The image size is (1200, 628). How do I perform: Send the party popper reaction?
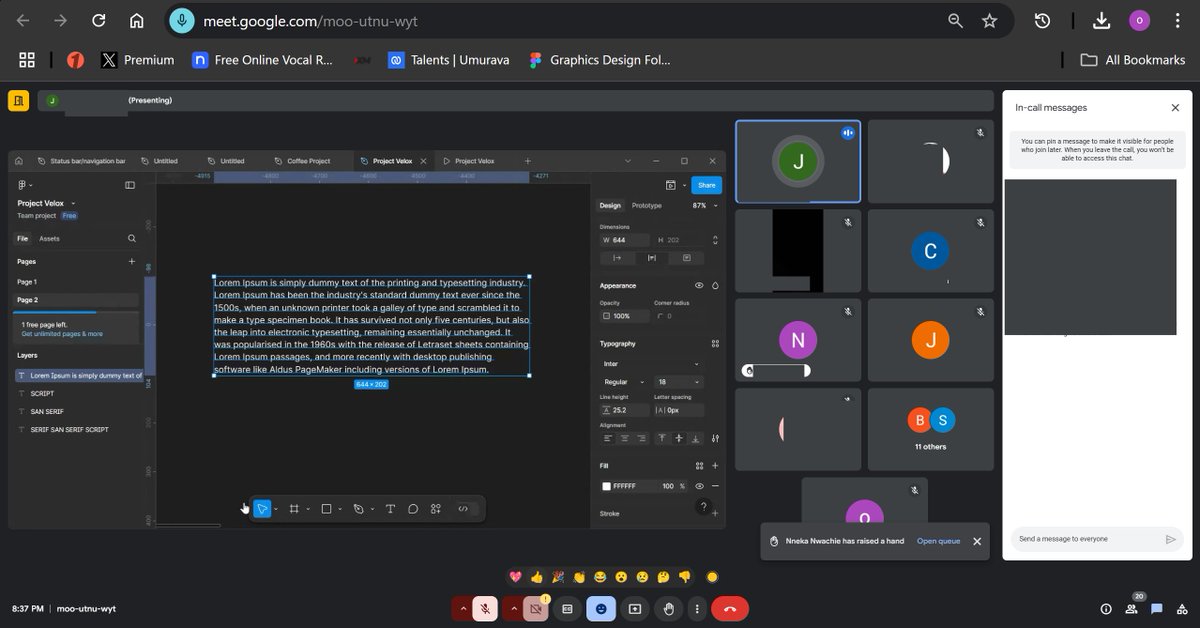point(558,577)
